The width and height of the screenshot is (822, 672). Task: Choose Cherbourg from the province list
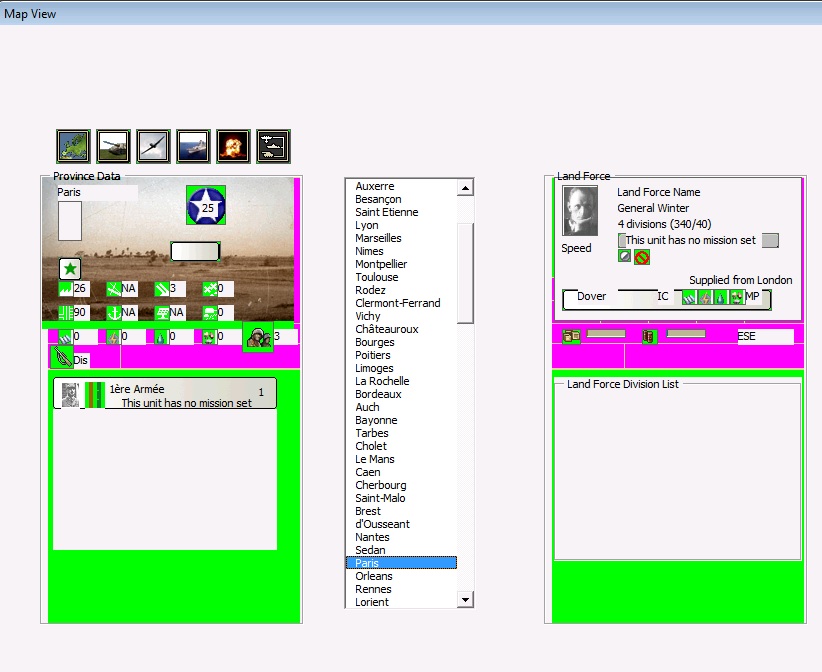tap(380, 485)
